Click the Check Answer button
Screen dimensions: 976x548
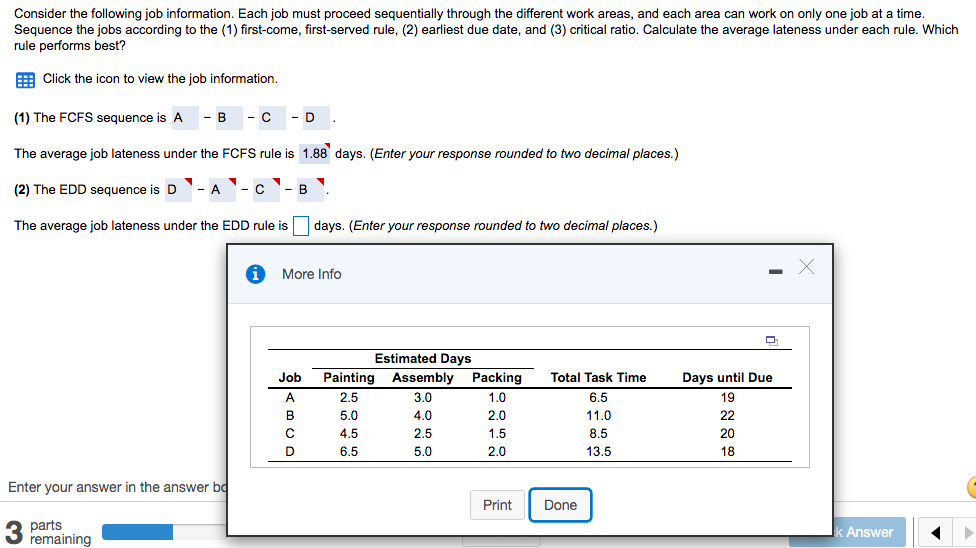tap(870, 532)
